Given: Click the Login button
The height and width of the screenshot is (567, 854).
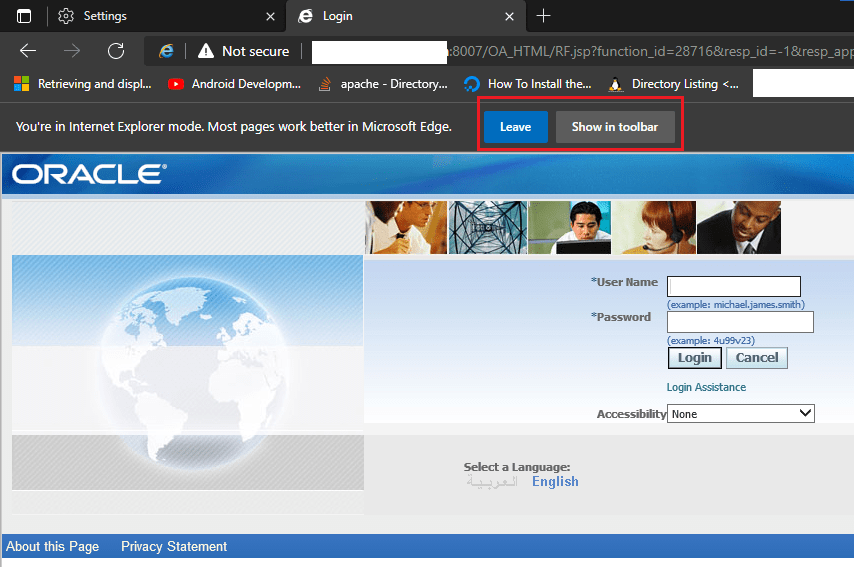Looking at the screenshot, I should pyautogui.click(x=694, y=358).
